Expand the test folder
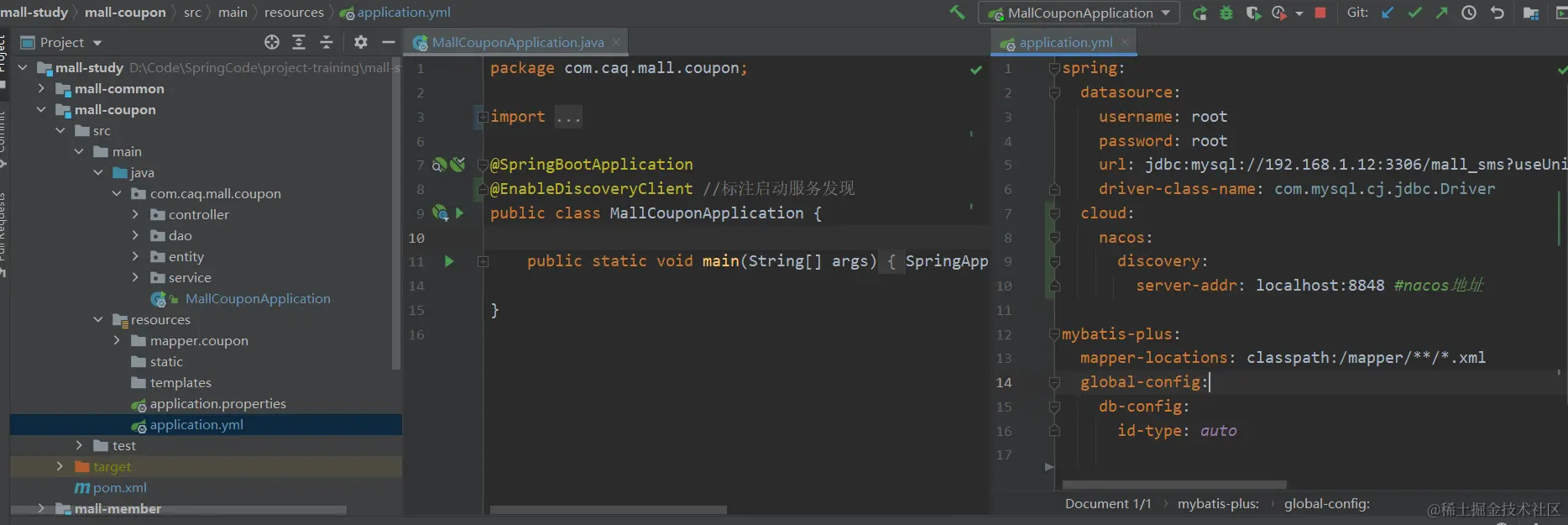This screenshot has height=525, width=1568. pyautogui.click(x=79, y=445)
